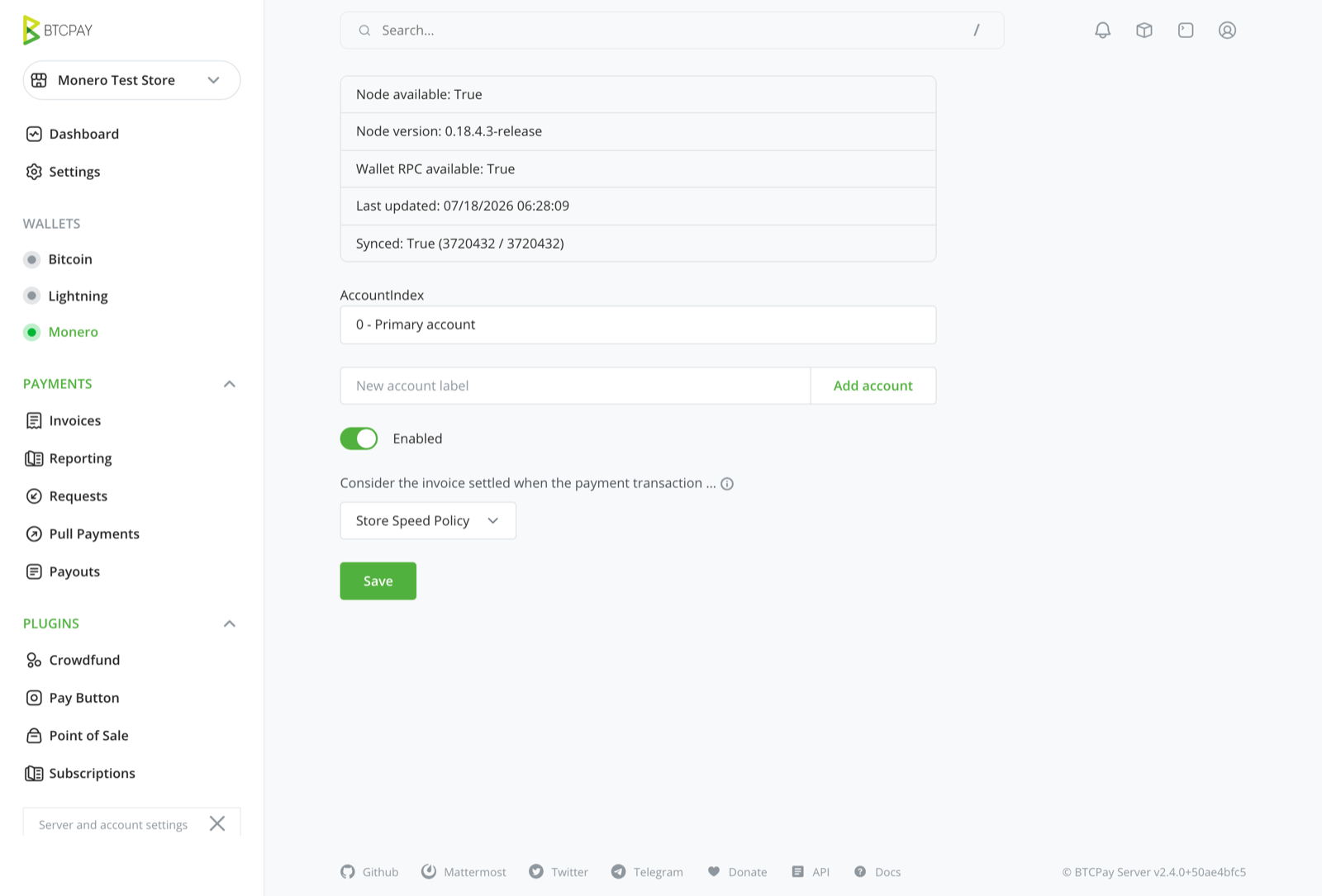This screenshot has width=1322, height=896.
Task: Open the Github footer link icon
Action: point(348,872)
